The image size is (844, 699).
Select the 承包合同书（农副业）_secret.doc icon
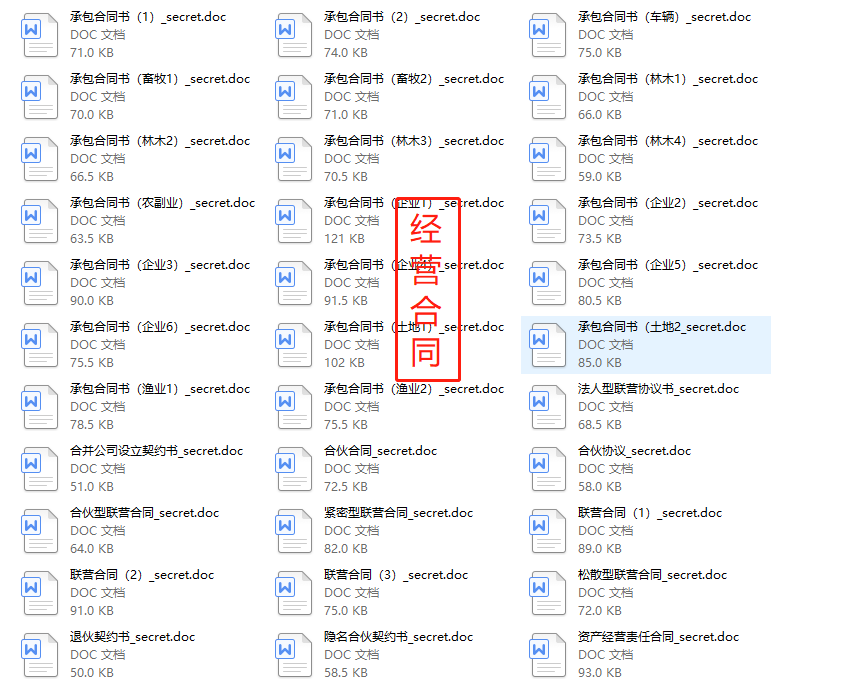[39, 221]
